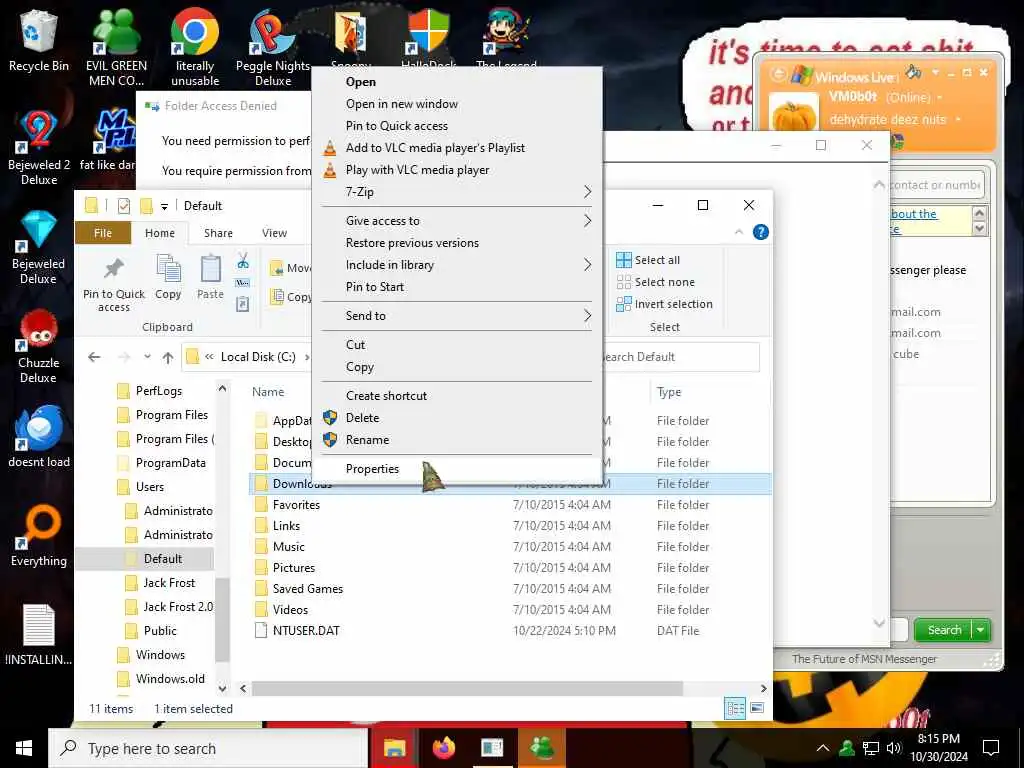The image size is (1024, 768).
Task: Open the Action Center notification icon
Action: [991, 748]
